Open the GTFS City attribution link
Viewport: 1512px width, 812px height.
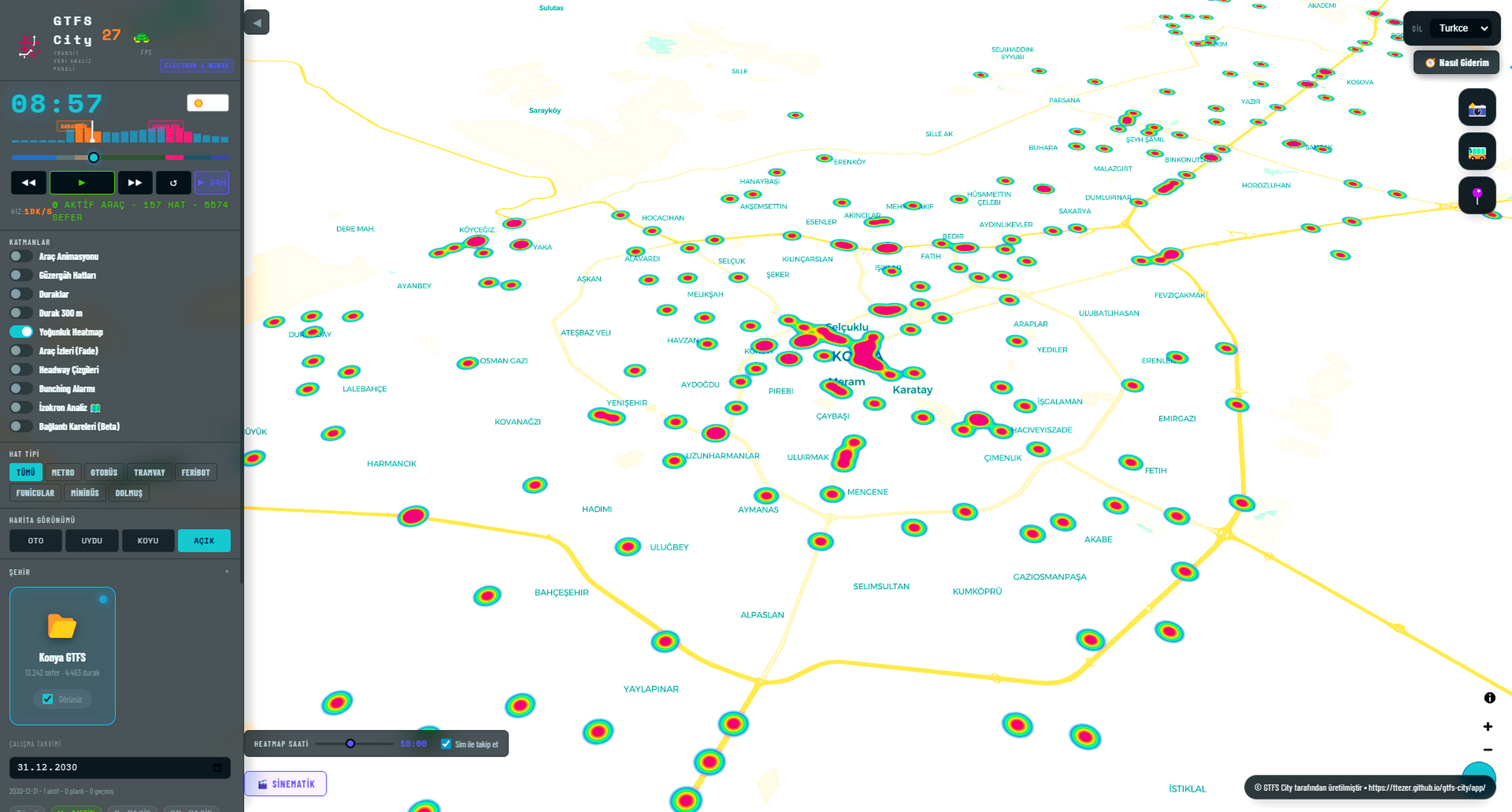pos(1370,788)
